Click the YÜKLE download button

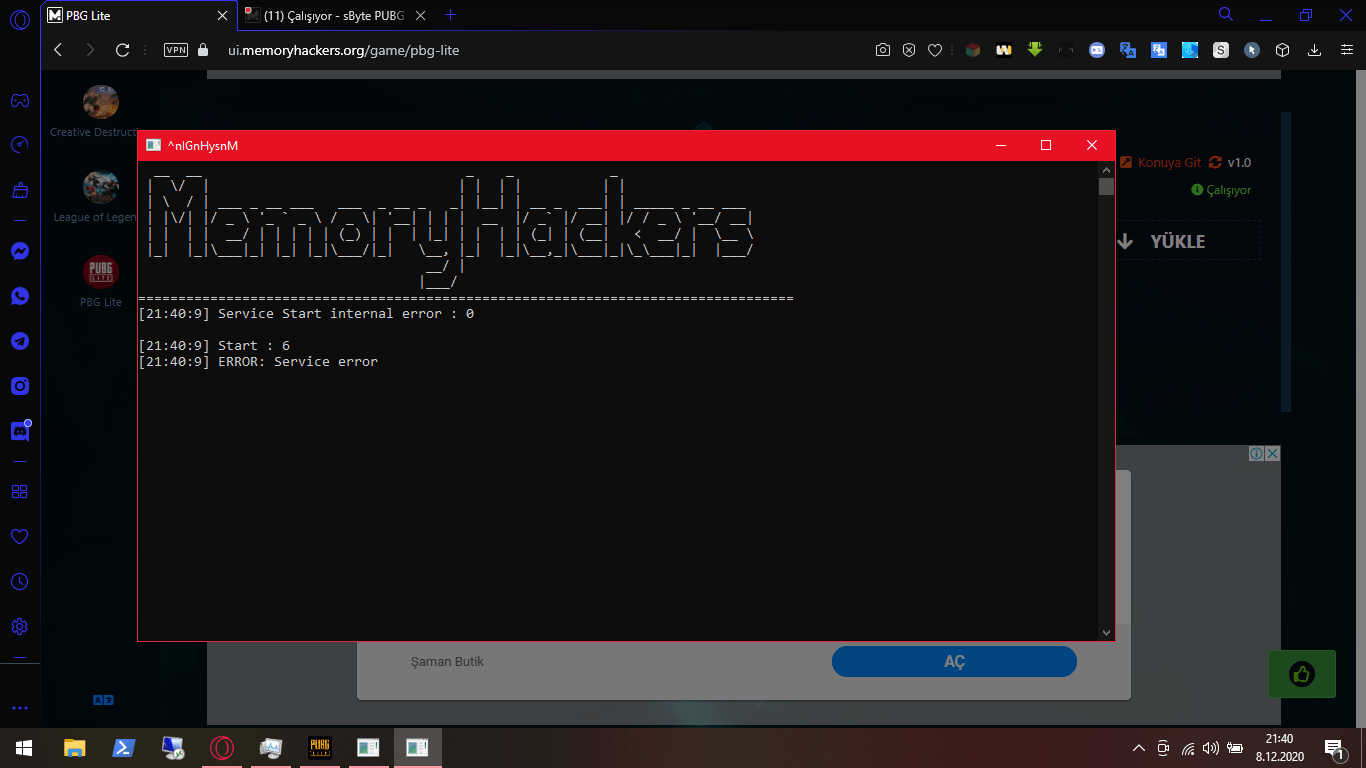pyautogui.click(x=1178, y=241)
